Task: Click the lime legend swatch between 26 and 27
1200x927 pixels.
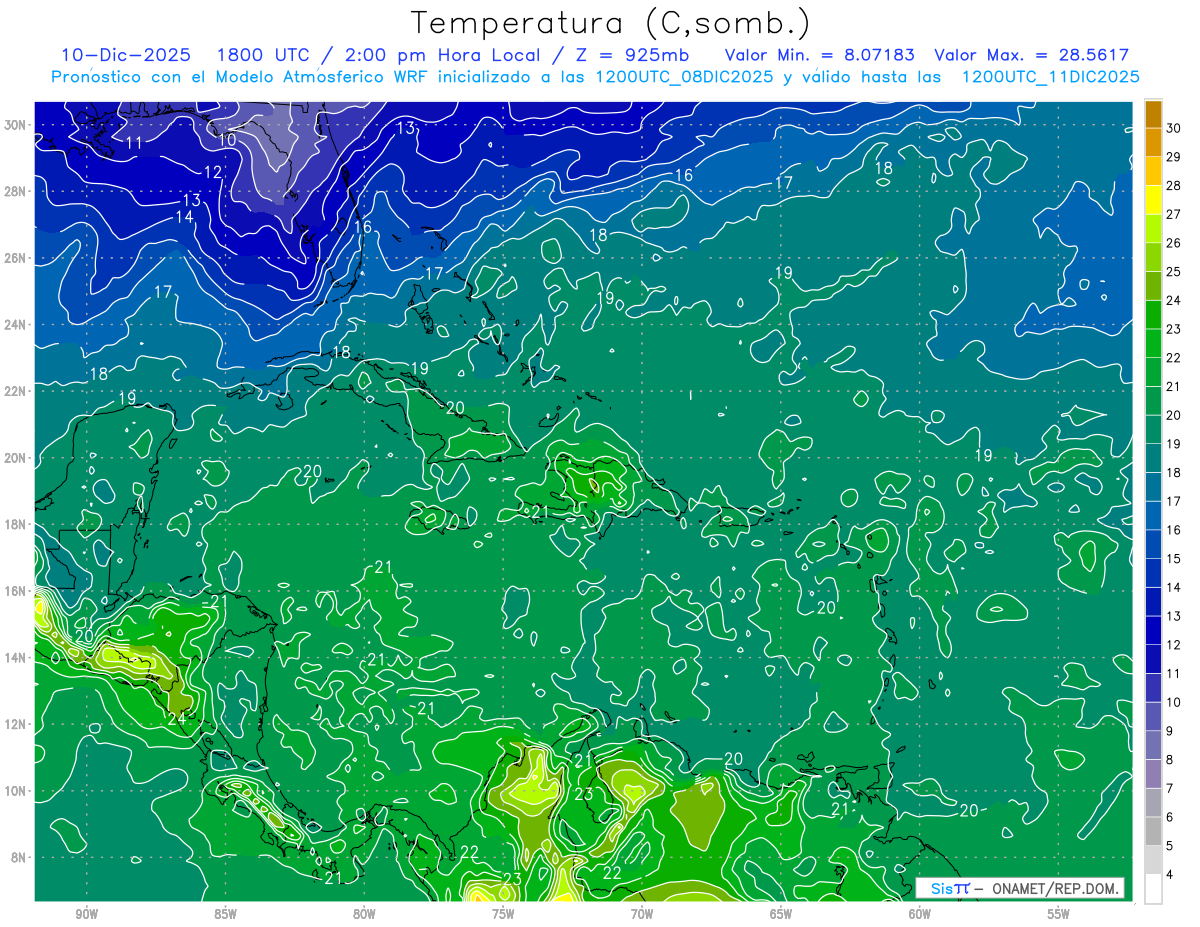Action: [x=1153, y=228]
